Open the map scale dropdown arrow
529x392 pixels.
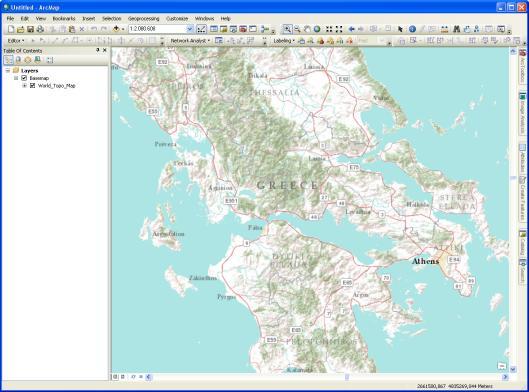tap(190, 29)
